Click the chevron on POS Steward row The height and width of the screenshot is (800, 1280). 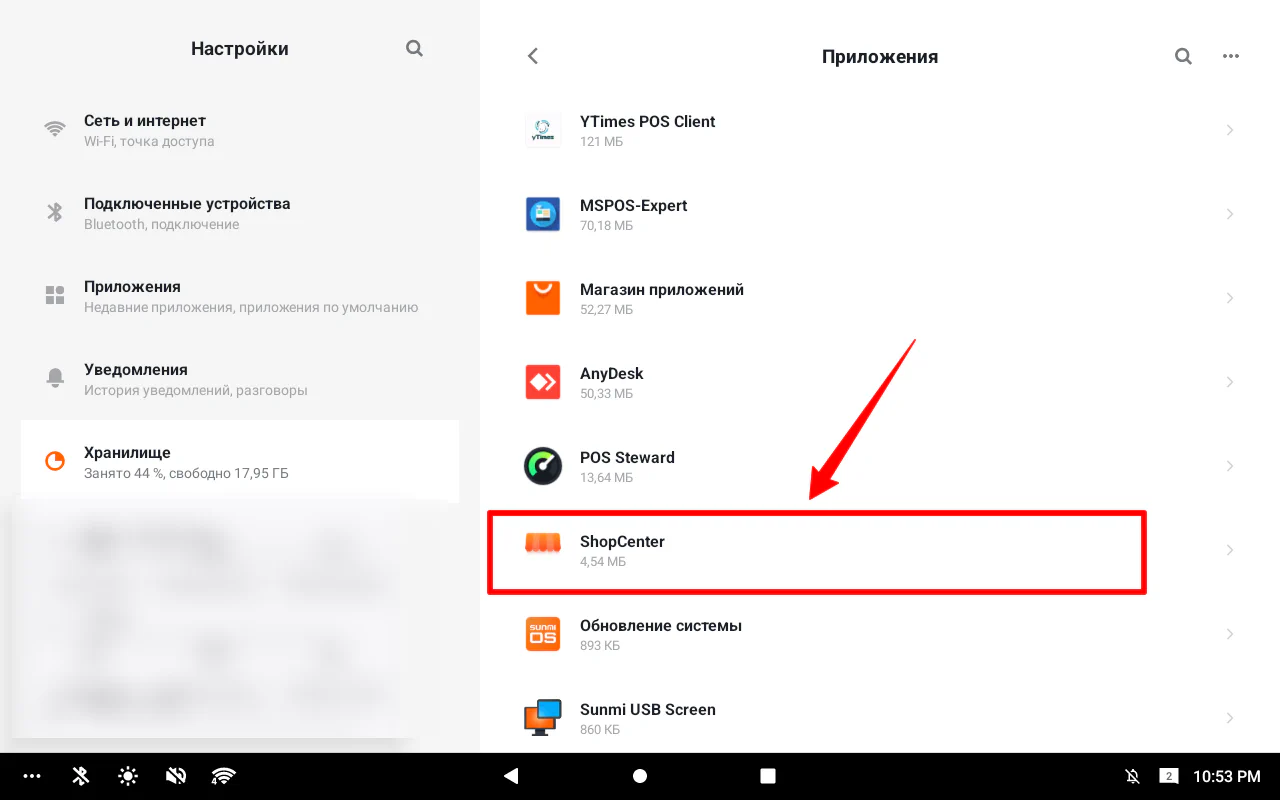tap(1230, 466)
